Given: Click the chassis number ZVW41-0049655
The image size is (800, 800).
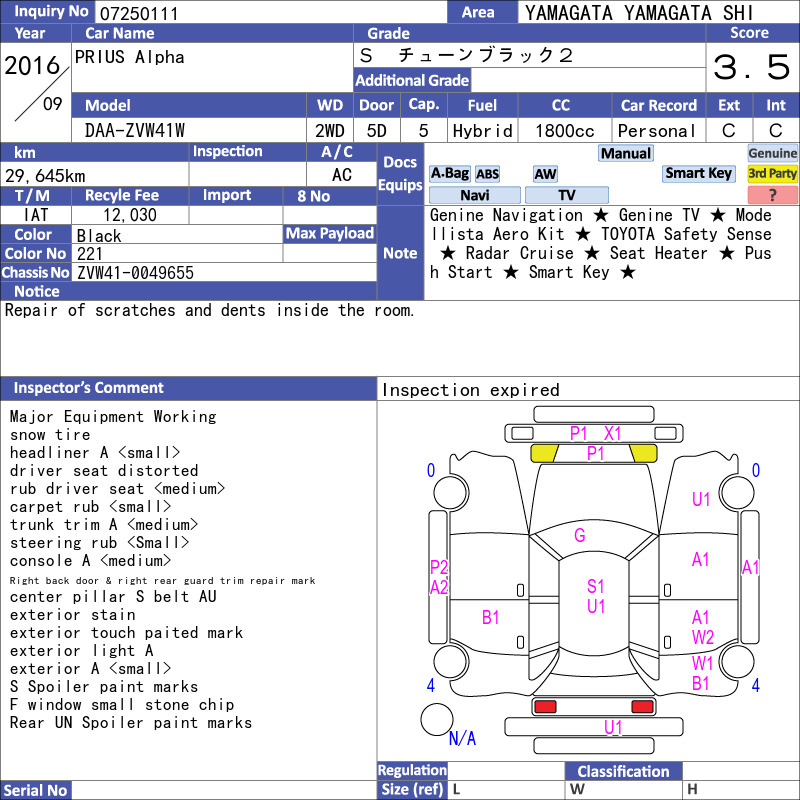Looking at the screenshot, I should coord(135,272).
